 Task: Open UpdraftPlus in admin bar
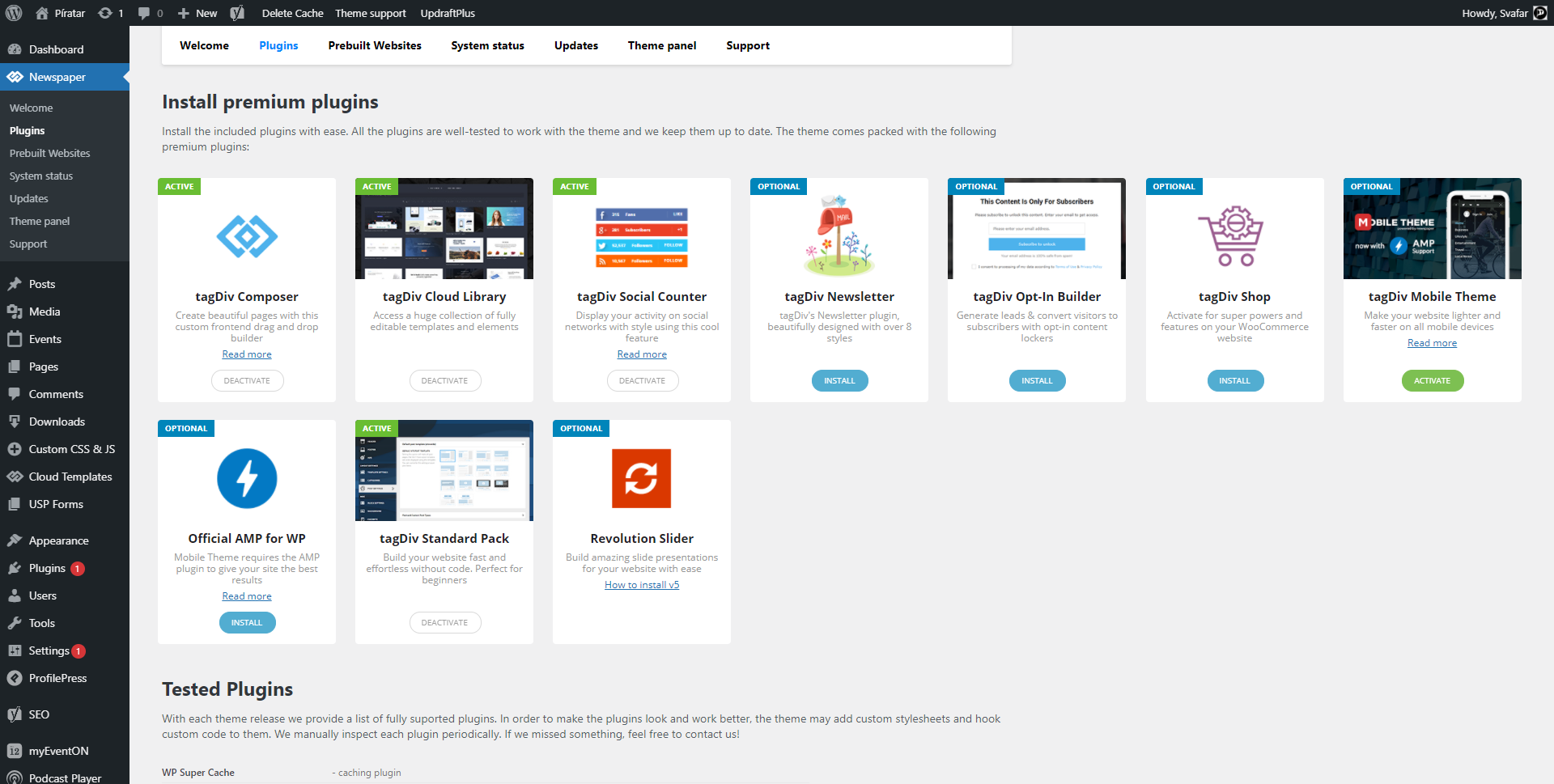448,13
